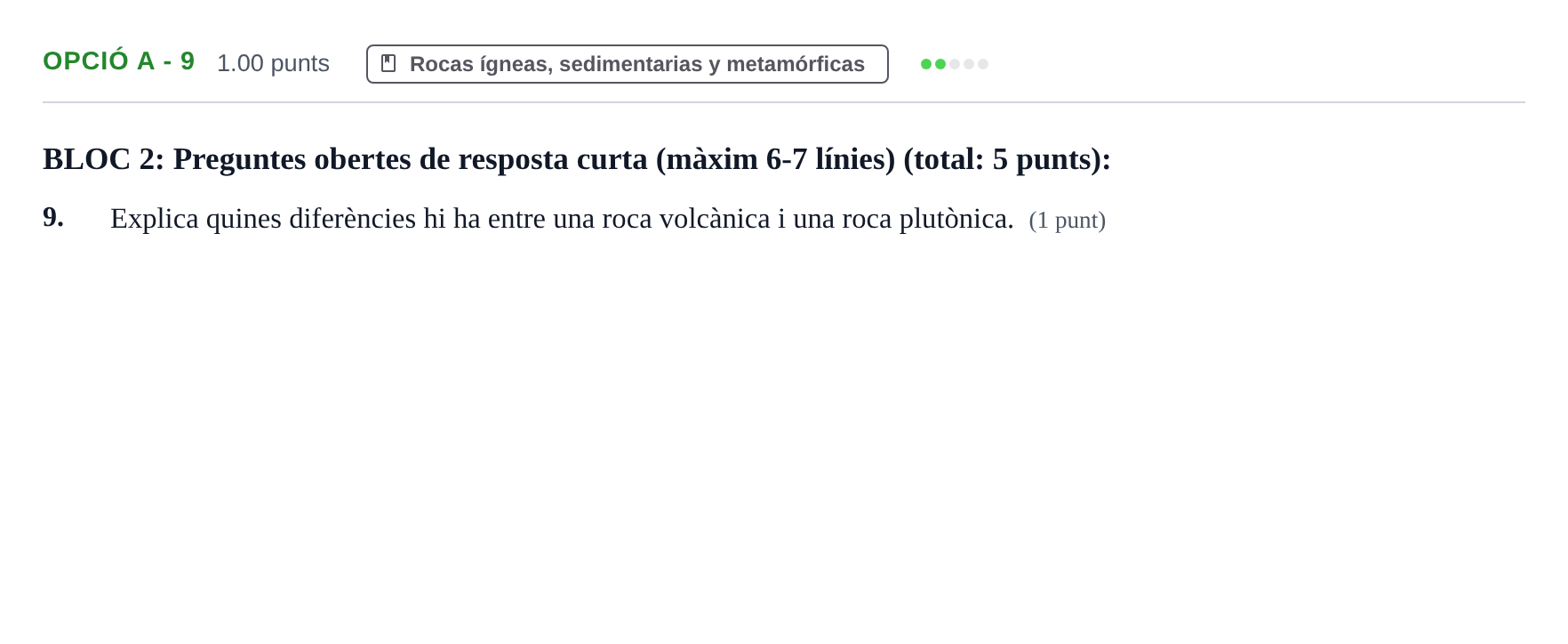Click the (total: 5 punts) text
Viewport: 1568px width, 644px height.
coord(1007,159)
